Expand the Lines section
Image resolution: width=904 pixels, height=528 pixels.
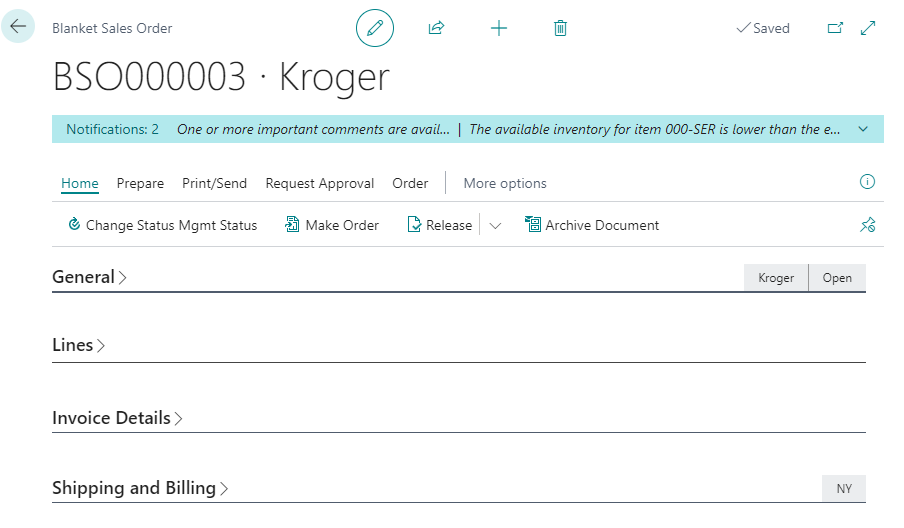(78, 345)
